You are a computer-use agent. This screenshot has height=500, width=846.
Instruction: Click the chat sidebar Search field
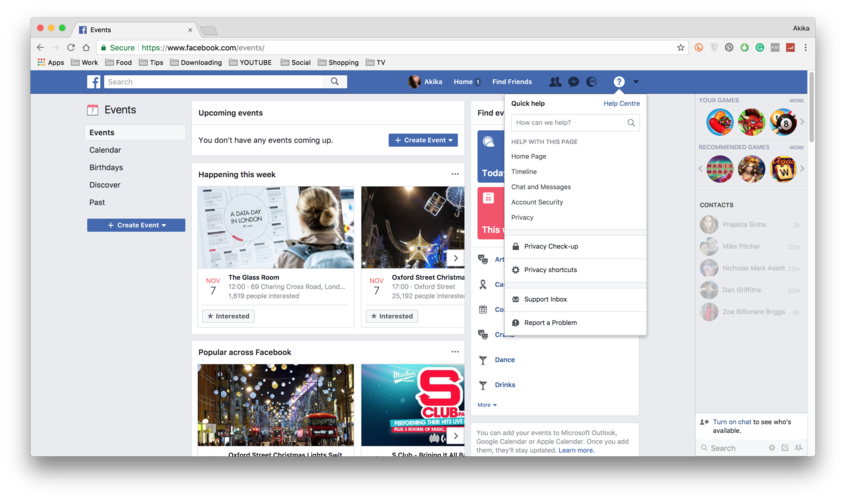732,448
